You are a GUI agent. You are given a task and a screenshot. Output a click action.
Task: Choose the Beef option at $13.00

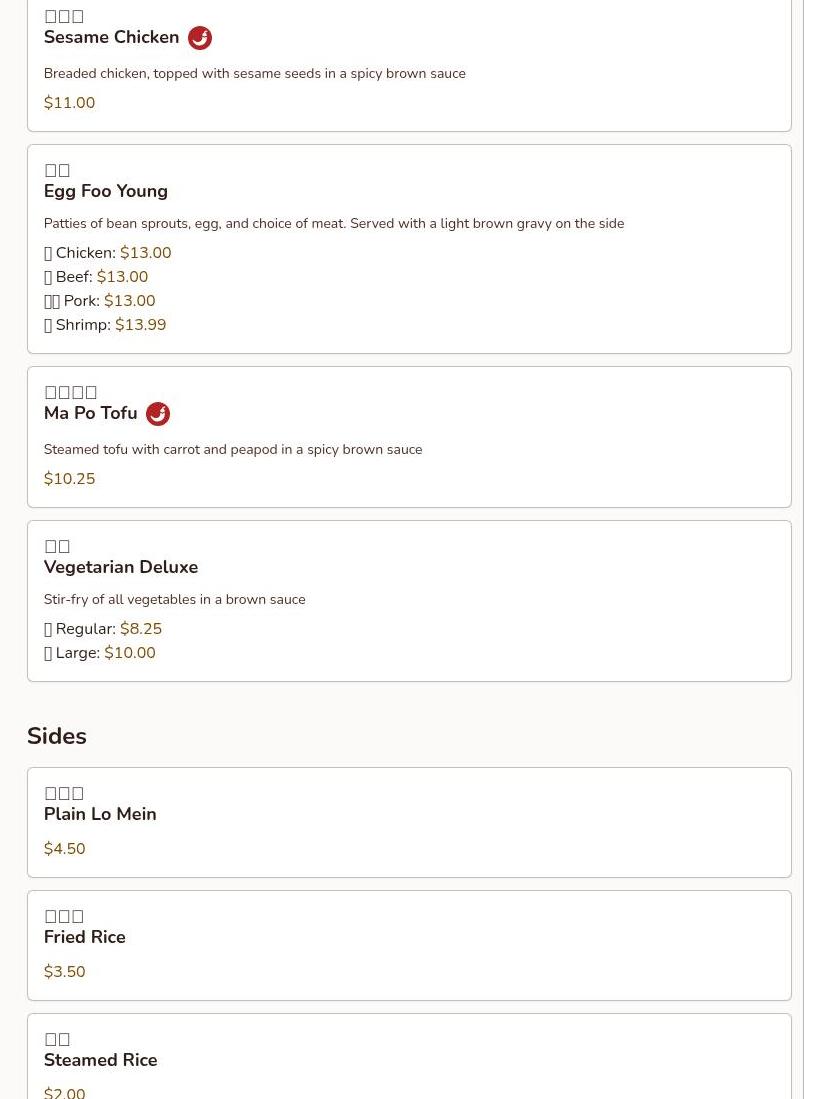pos(96,277)
